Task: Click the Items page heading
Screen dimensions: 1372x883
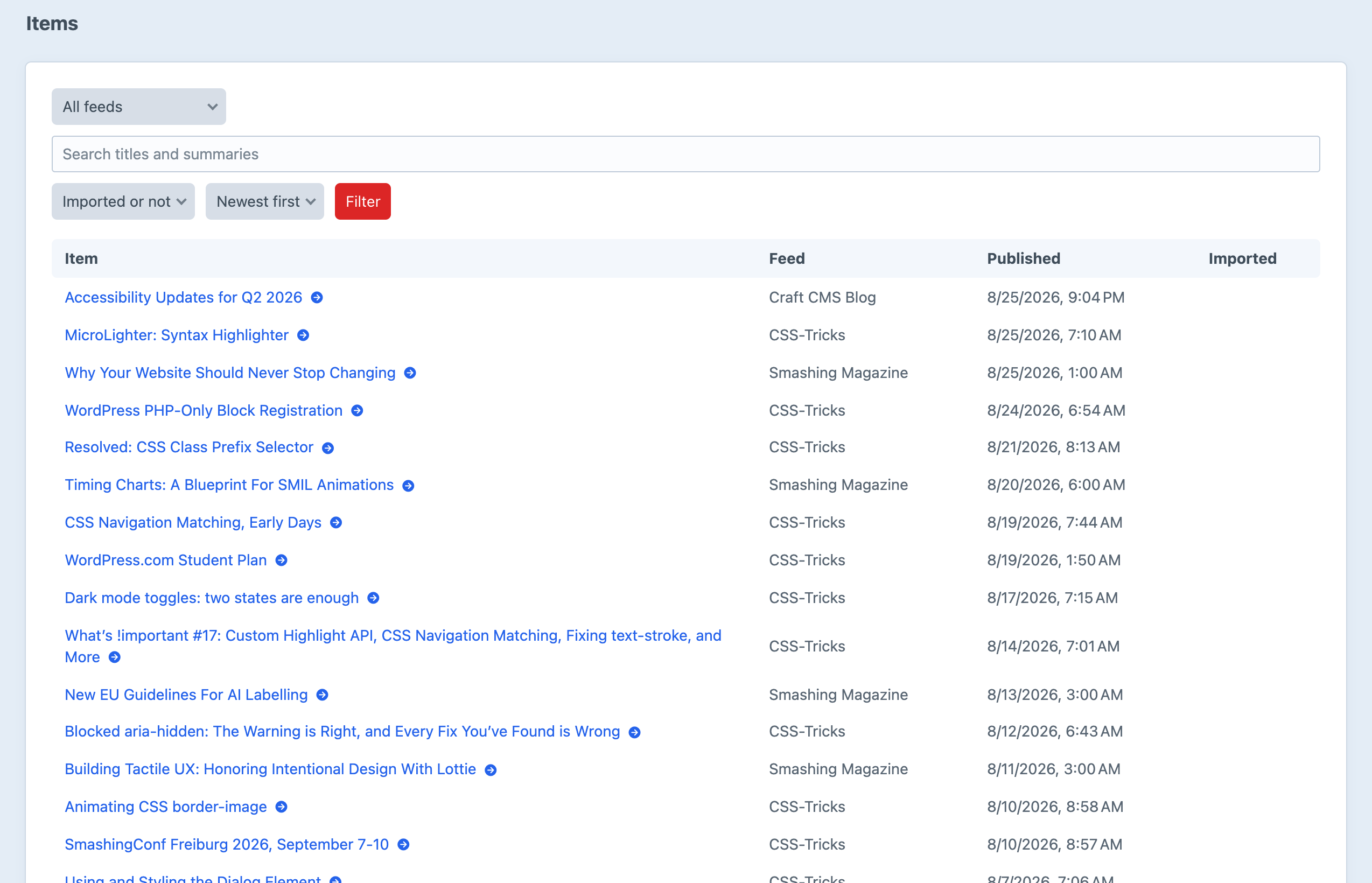Action: (52, 24)
